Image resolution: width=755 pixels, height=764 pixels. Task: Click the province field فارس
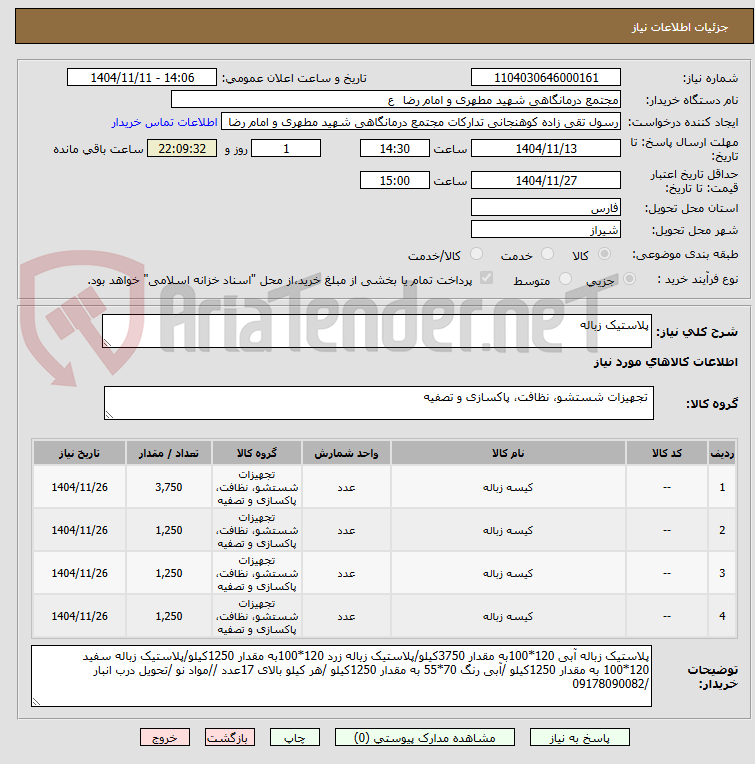(546, 208)
